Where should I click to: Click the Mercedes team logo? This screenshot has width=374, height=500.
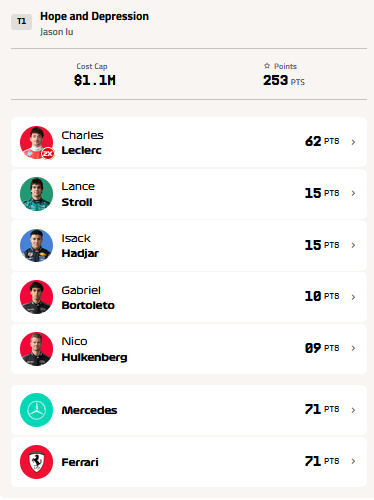tap(37, 410)
